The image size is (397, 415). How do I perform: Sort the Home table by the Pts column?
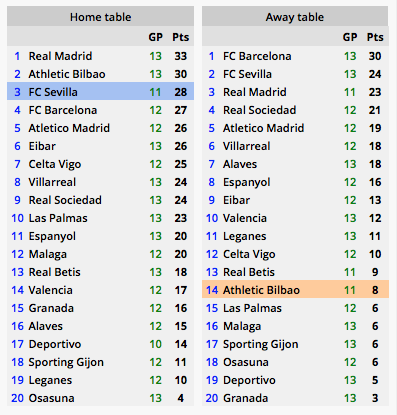(181, 37)
